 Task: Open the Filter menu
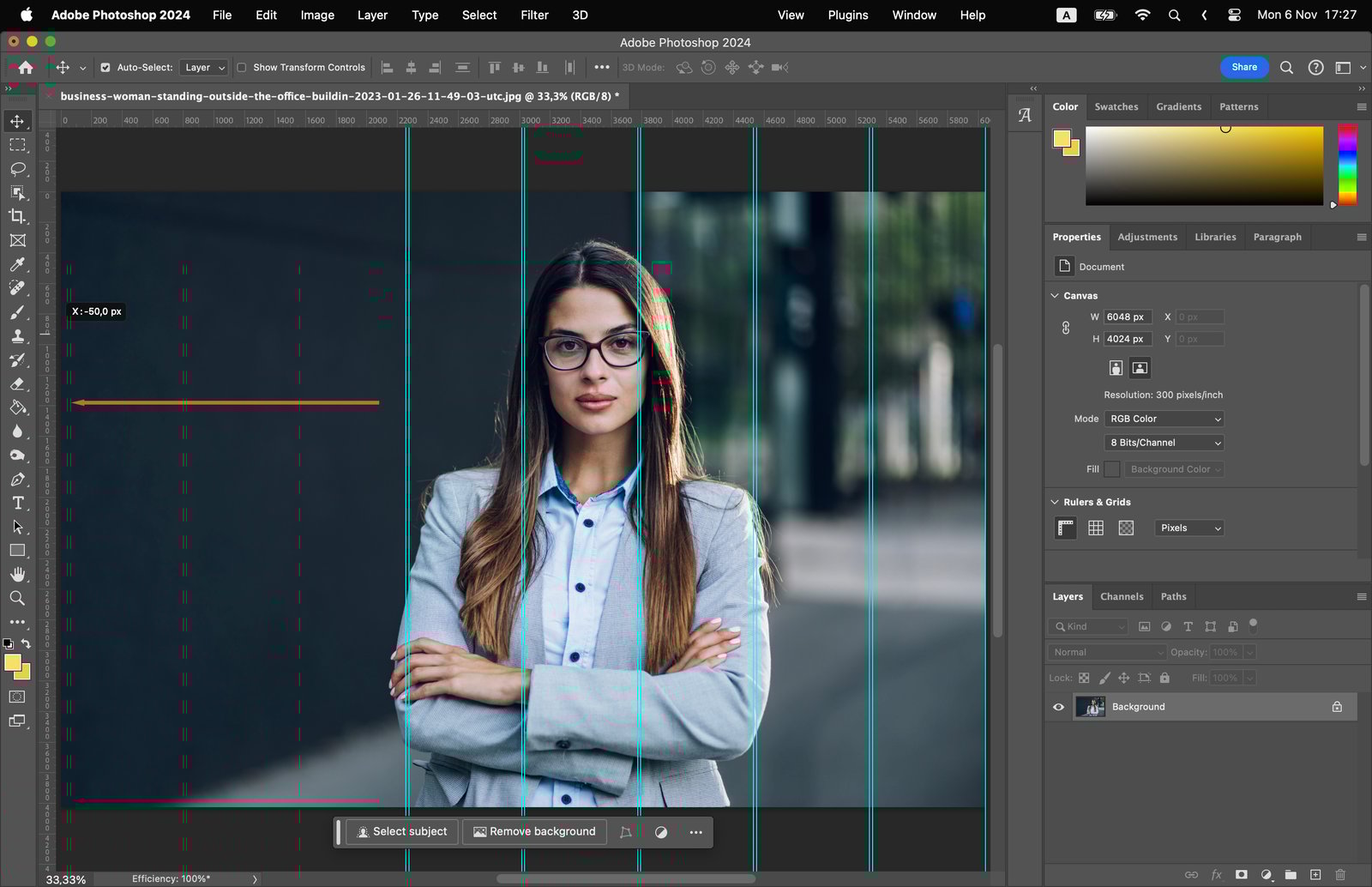tap(533, 15)
